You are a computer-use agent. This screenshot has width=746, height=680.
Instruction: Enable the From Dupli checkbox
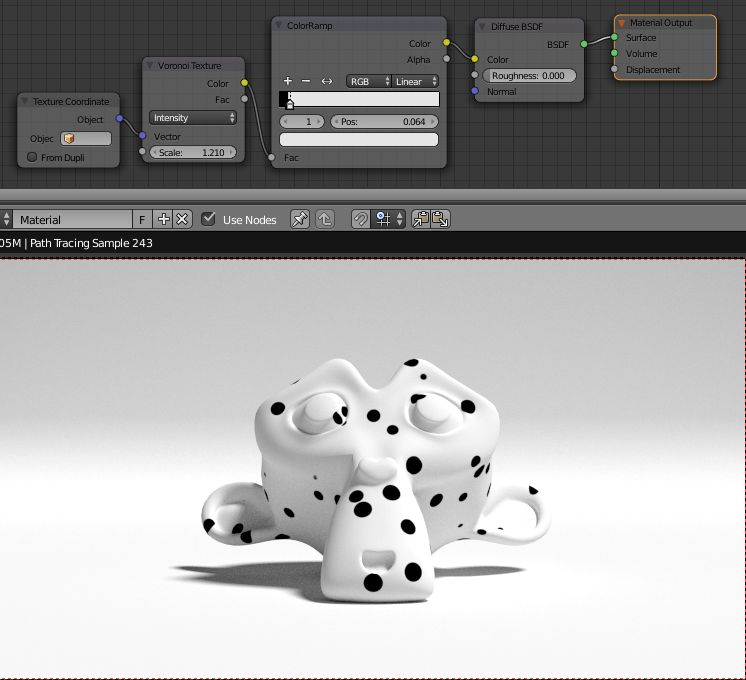coord(32,157)
